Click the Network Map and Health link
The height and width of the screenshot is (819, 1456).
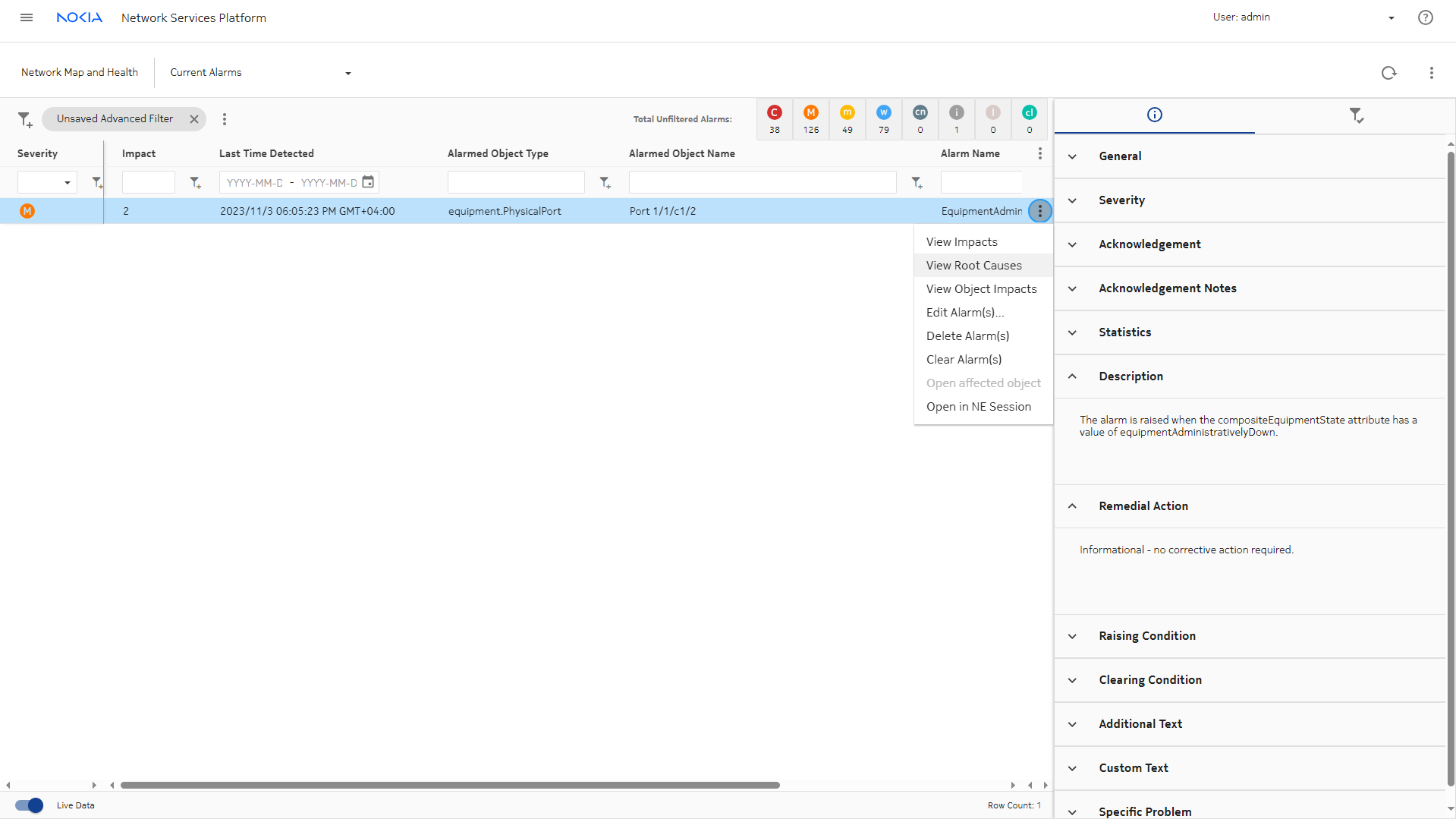pyautogui.click(x=80, y=73)
